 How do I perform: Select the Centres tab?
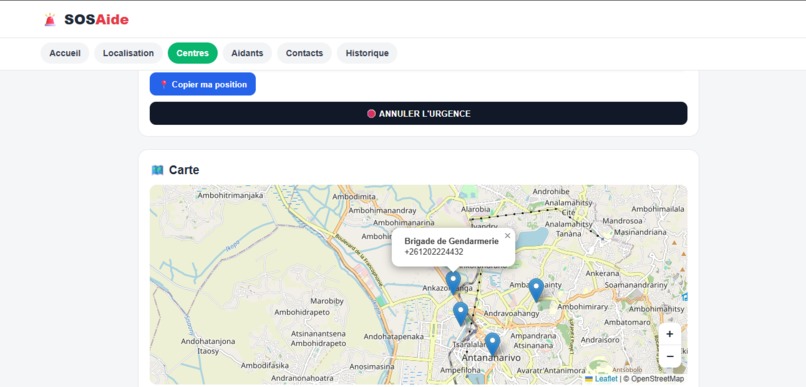click(x=193, y=53)
